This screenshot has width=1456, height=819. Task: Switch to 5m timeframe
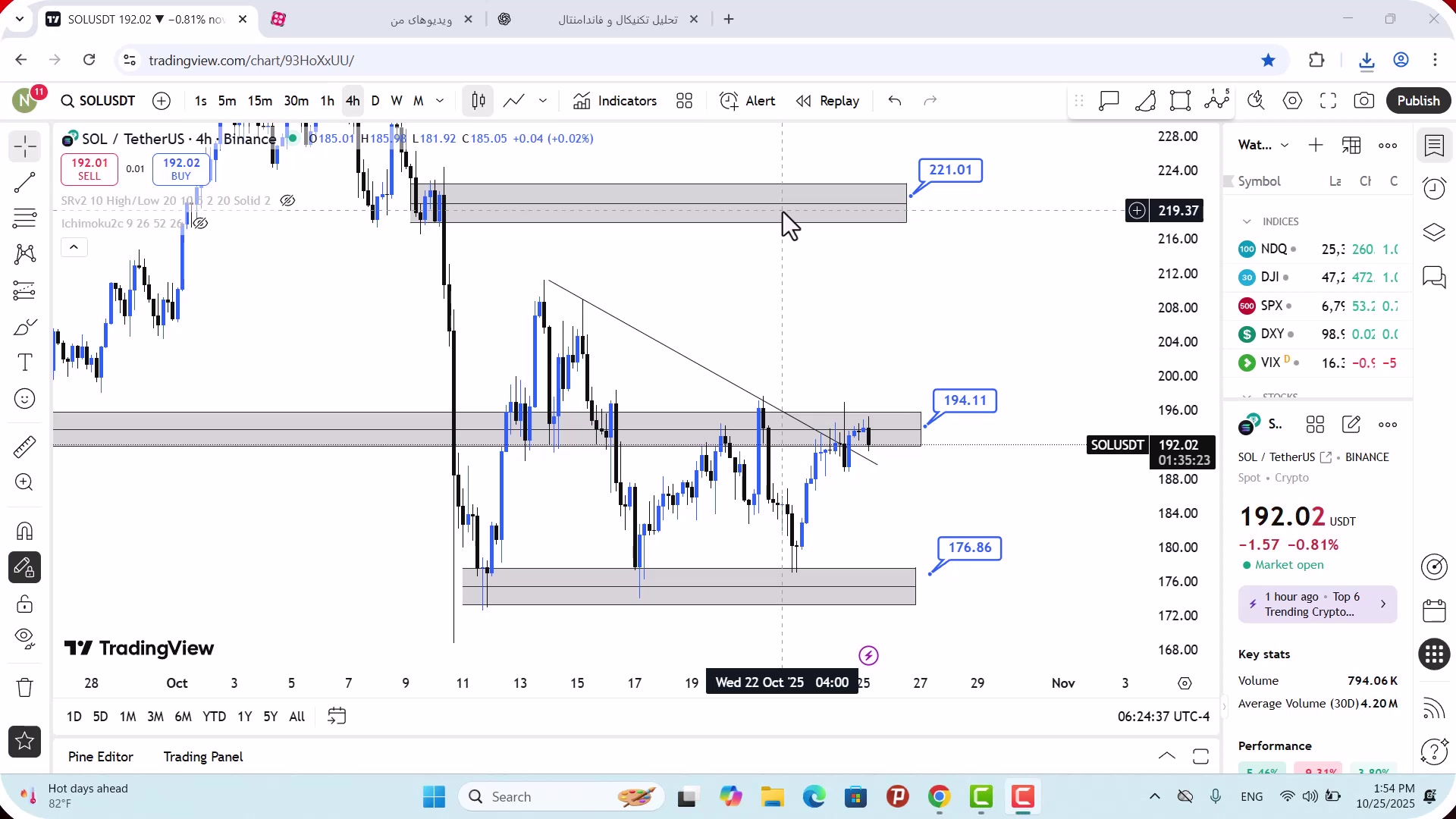[x=227, y=101]
